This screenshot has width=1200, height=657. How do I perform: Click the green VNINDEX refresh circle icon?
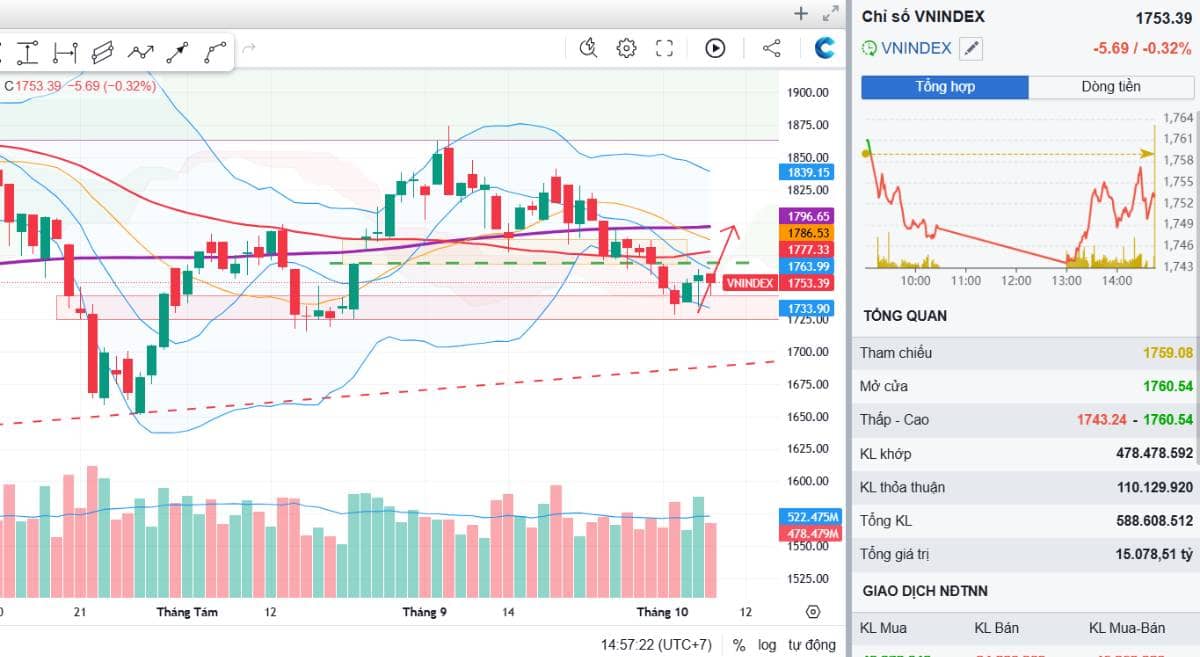(x=869, y=48)
